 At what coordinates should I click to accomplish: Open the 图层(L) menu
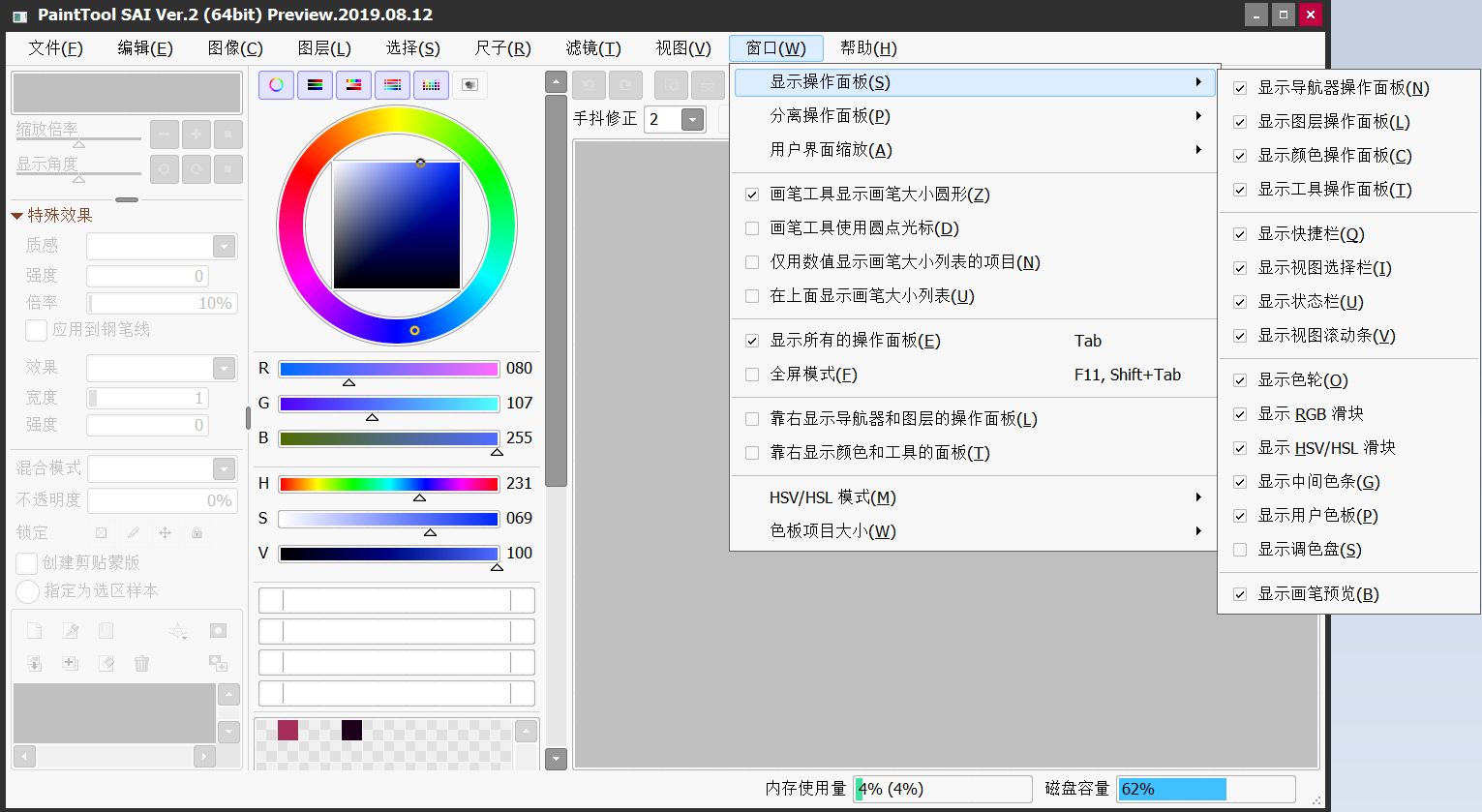pos(324,48)
